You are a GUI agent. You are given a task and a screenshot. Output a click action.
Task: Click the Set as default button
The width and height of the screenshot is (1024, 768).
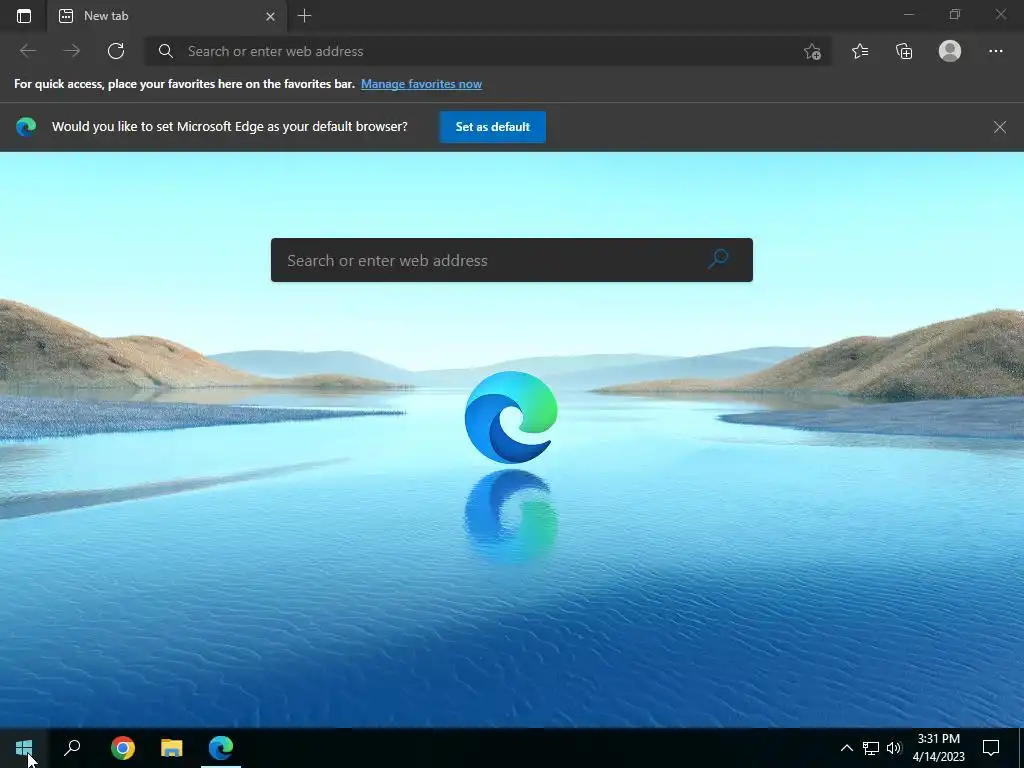pos(492,127)
